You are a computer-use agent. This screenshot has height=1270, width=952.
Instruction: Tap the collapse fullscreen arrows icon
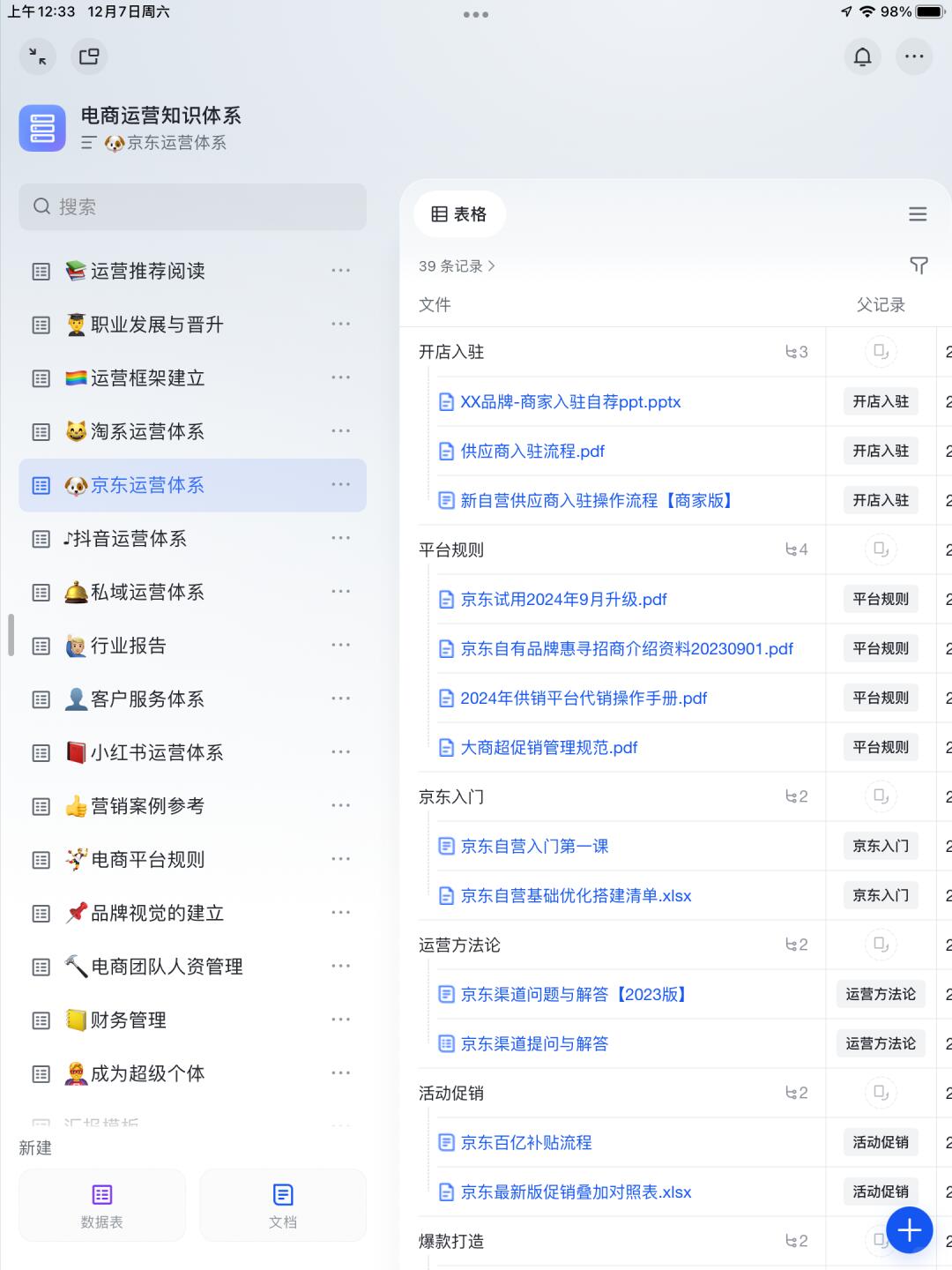click(x=38, y=56)
